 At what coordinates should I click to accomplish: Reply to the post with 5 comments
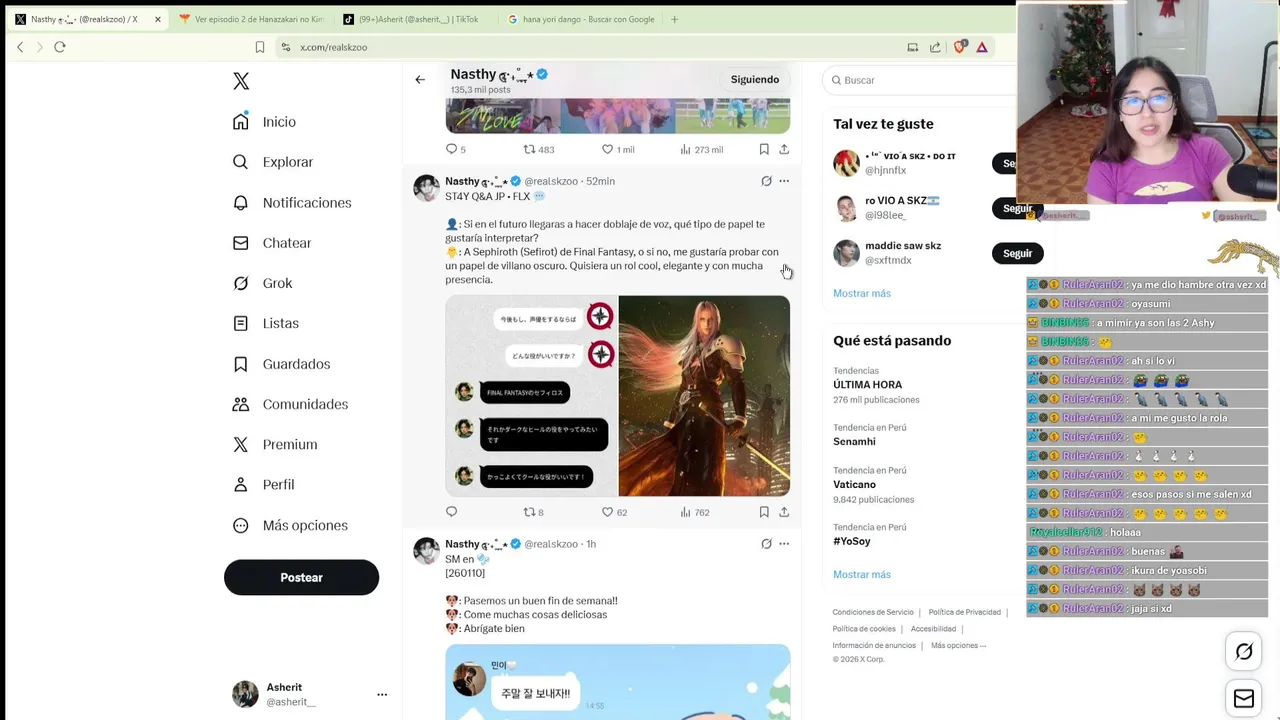[455, 149]
